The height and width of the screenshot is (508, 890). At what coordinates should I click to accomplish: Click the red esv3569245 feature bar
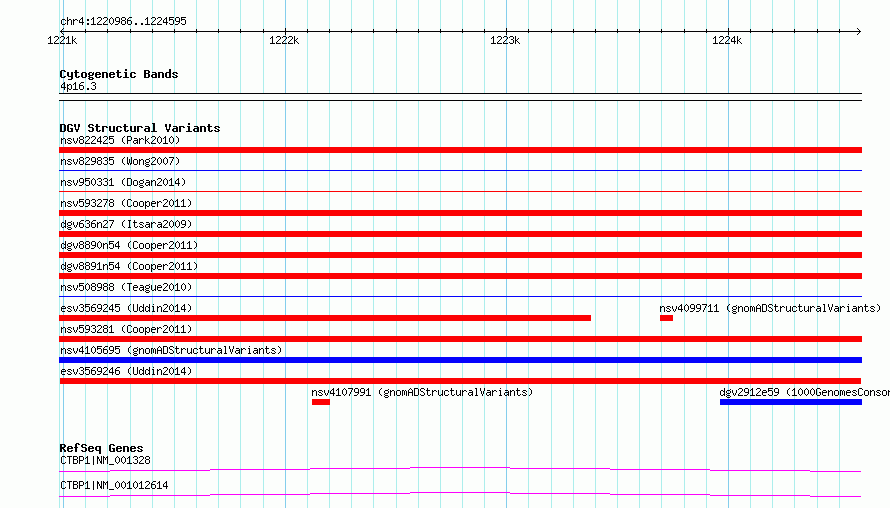(x=325, y=318)
